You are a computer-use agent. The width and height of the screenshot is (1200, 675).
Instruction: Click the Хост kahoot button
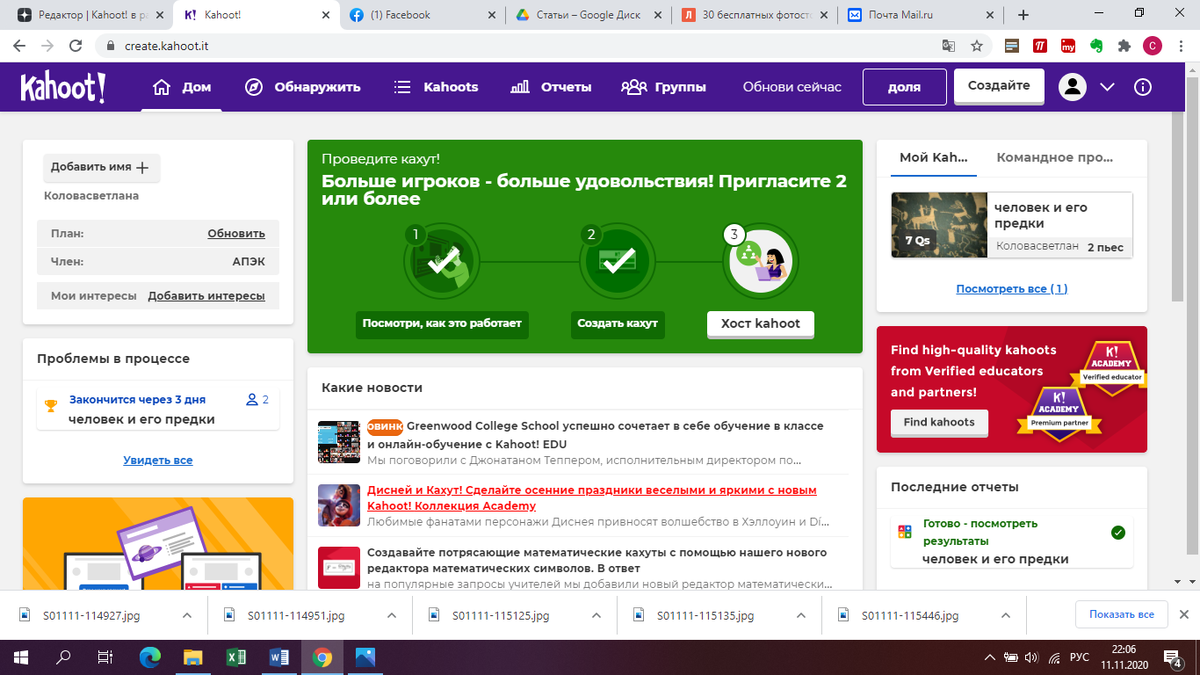(x=760, y=324)
